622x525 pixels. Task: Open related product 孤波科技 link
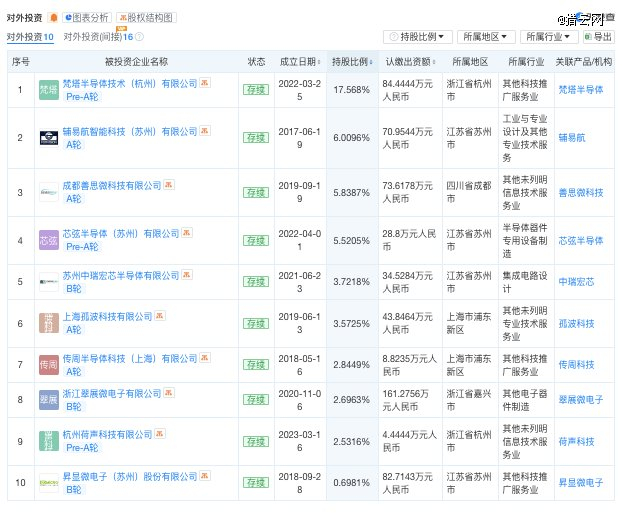coord(576,323)
